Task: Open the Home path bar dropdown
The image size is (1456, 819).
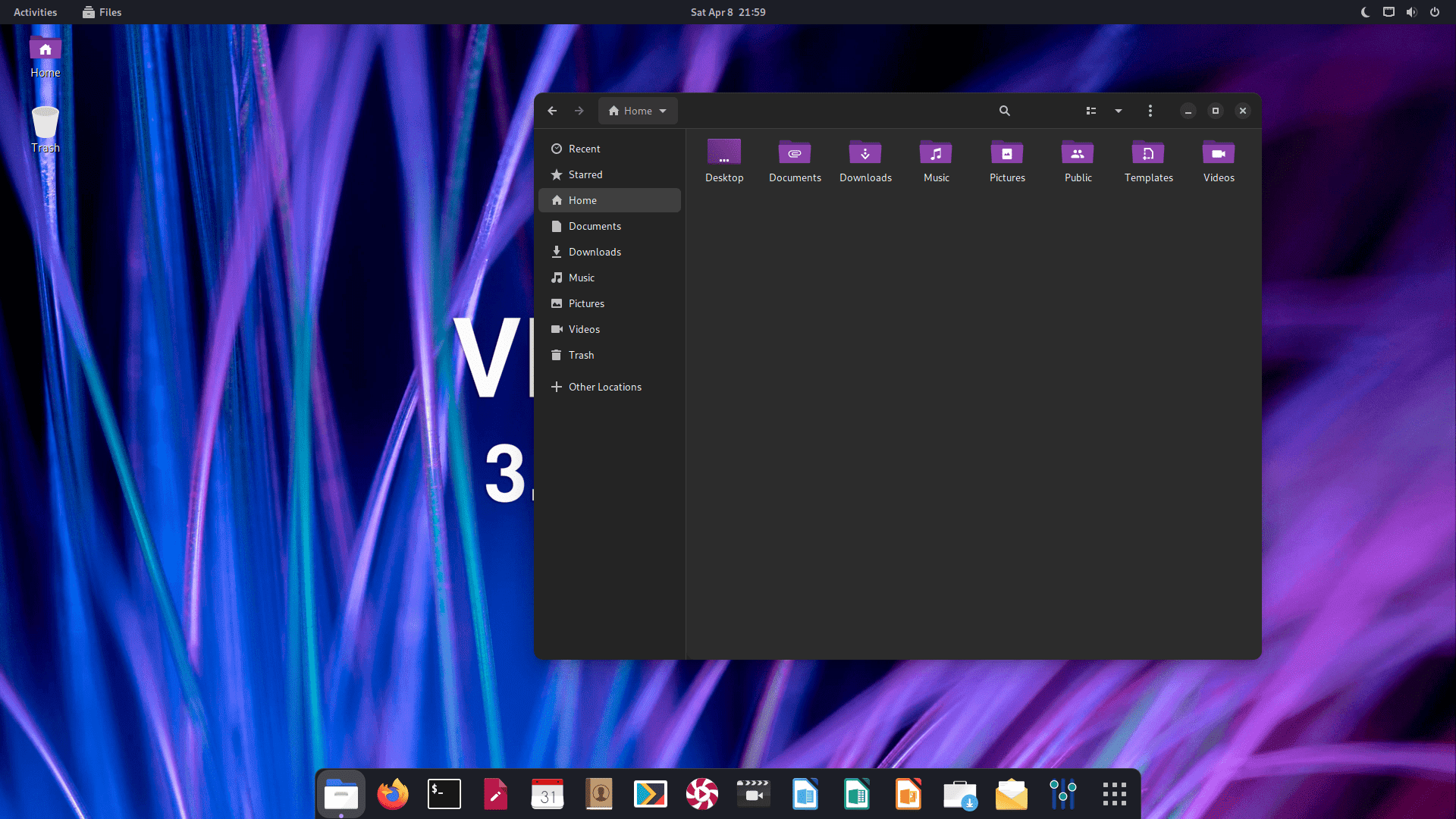Action: (638, 111)
